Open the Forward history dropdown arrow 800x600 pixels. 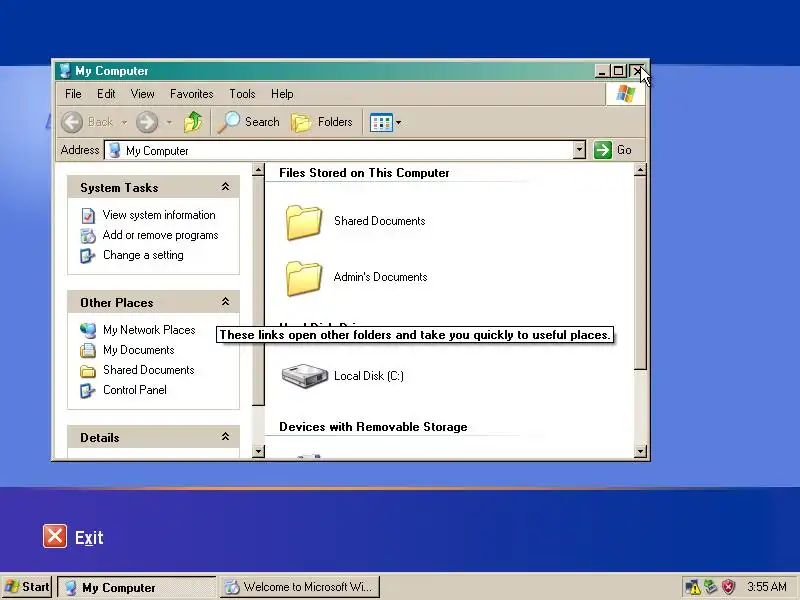(169, 122)
